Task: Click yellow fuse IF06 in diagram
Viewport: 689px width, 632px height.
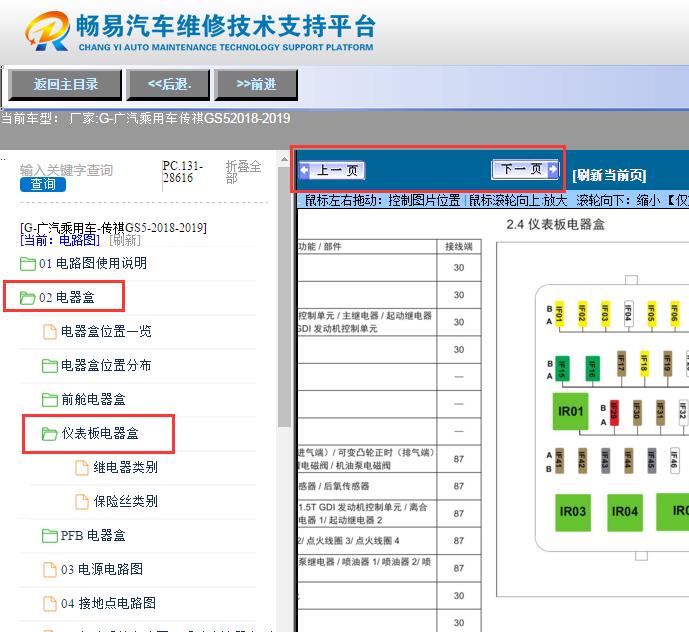Action: (674, 313)
